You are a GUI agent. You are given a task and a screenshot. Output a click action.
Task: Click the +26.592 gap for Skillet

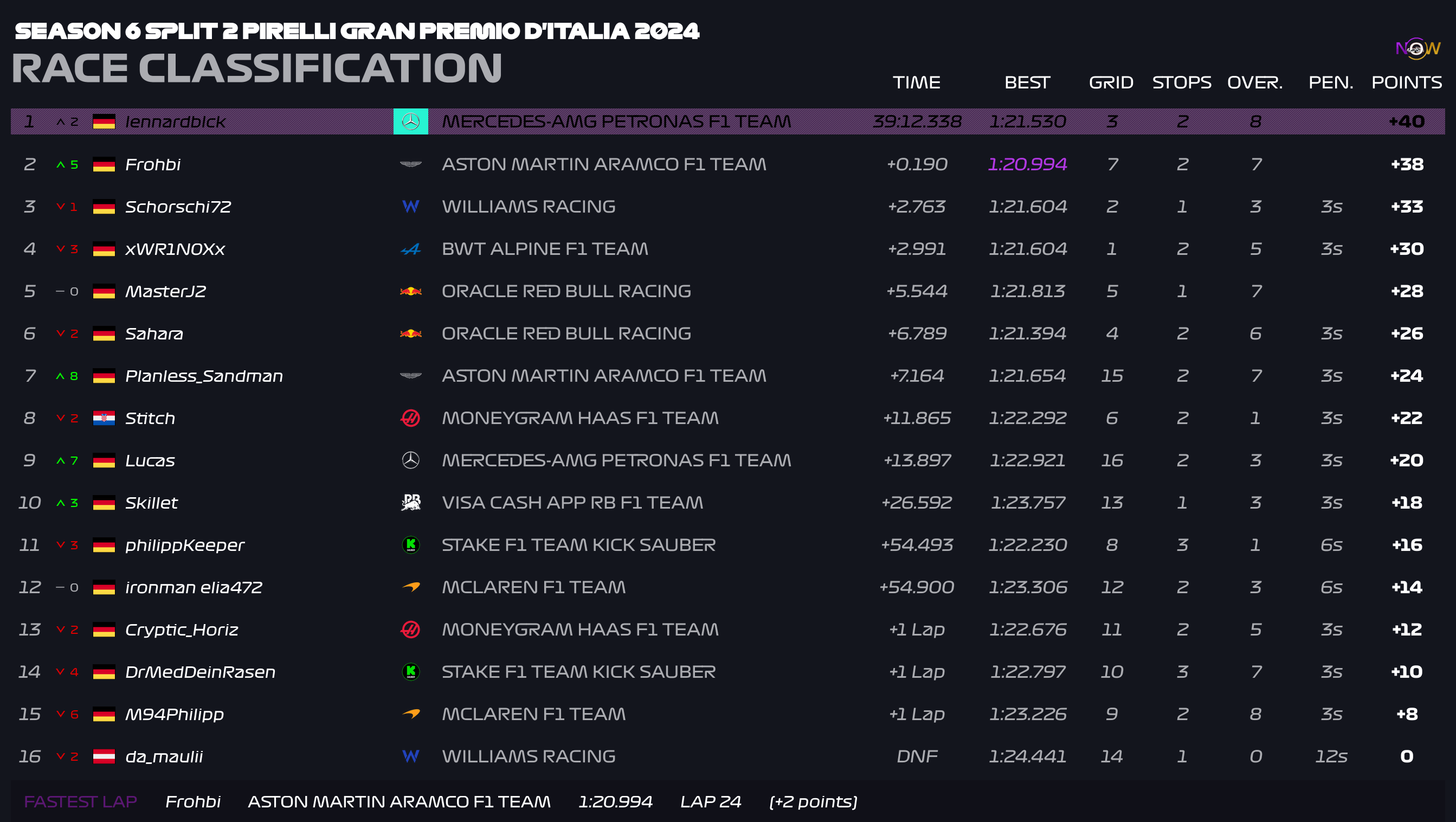point(917,503)
